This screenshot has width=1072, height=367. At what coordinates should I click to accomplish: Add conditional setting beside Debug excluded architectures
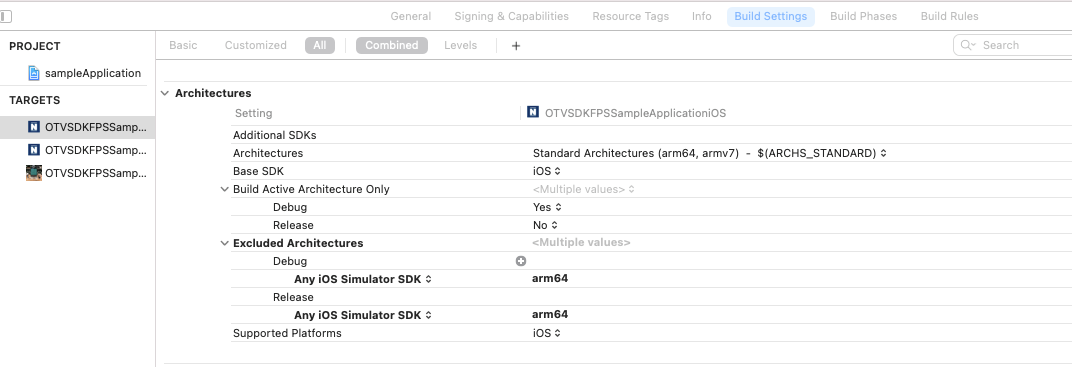pos(521,261)
